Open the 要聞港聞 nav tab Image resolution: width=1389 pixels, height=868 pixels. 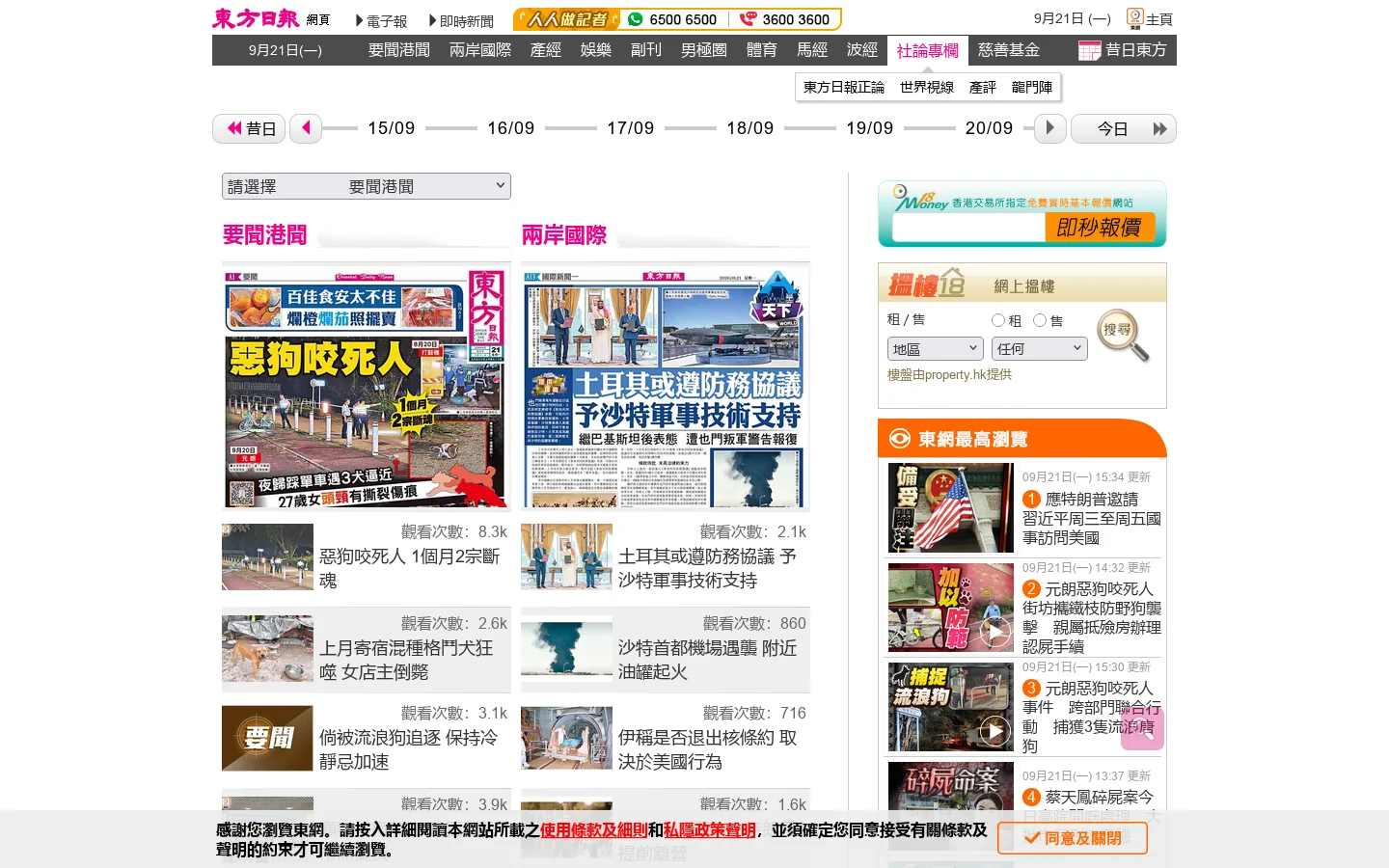click(x=399, y=50)
